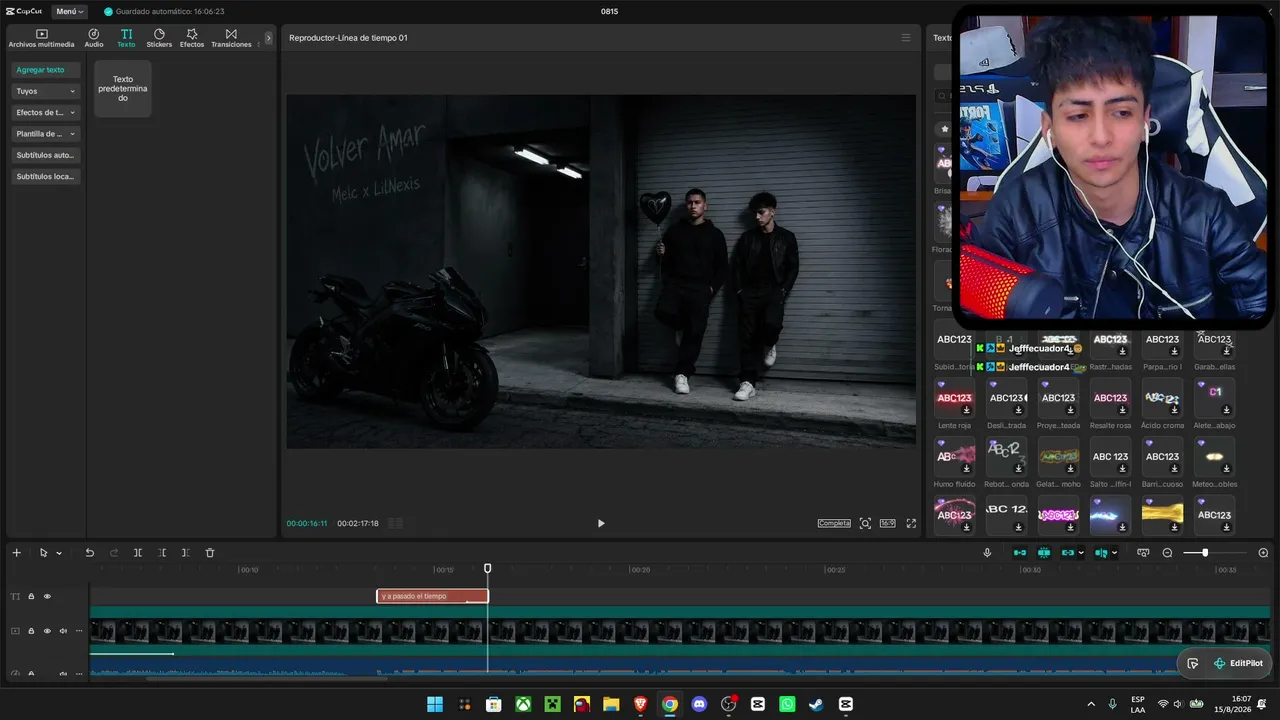The height and width of the screenshot is (720, 1280).
Task: Open the Stickers tab
Action: tap(159, 38)
